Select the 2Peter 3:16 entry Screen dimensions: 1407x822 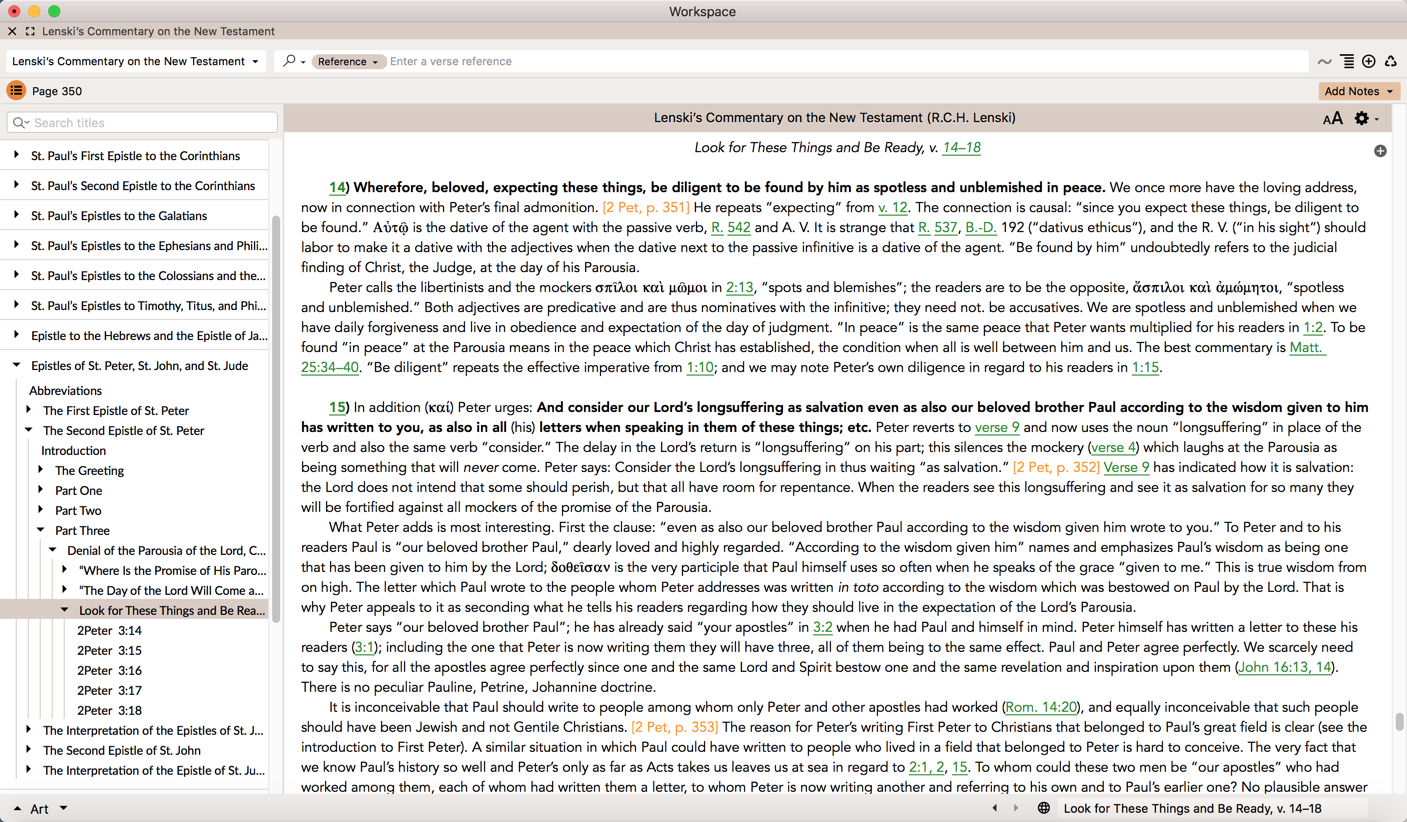pos(109,671)
